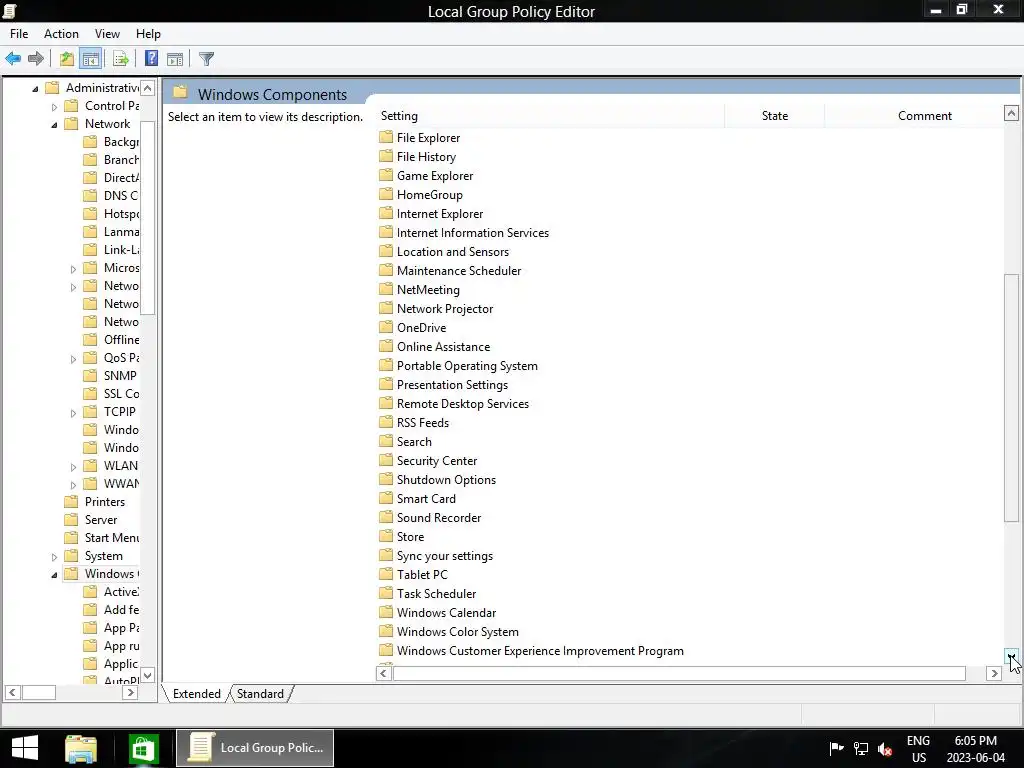Screen dimensions: 1024x768
Task: Select Internet Explorer in the settings list
Action: 440,214
